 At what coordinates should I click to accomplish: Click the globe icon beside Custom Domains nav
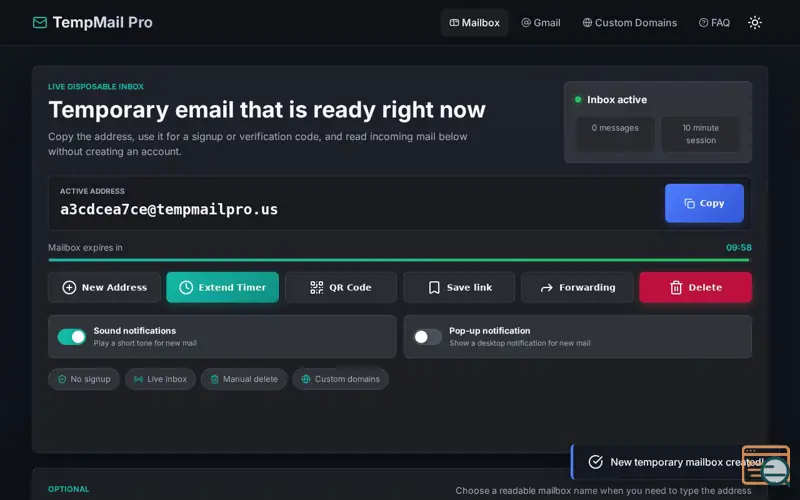(587, 22)
